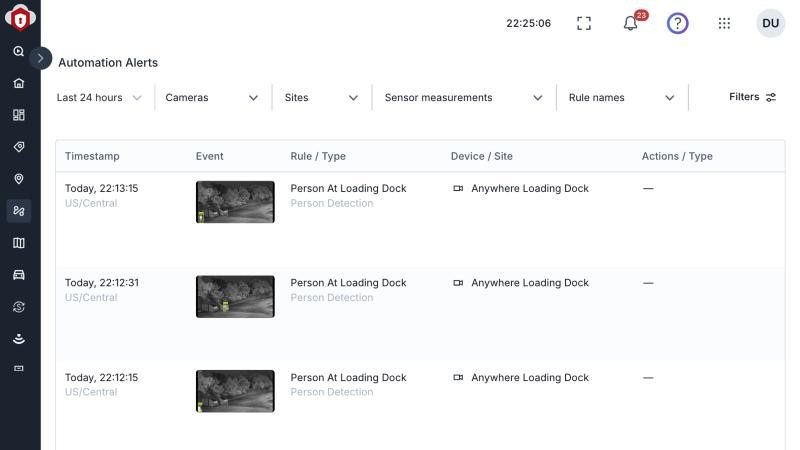This screenshot has width=800, height=450.
Task: Click Anywhere Loading Dock device in 22:12:15 row
Action: point(530,378)
